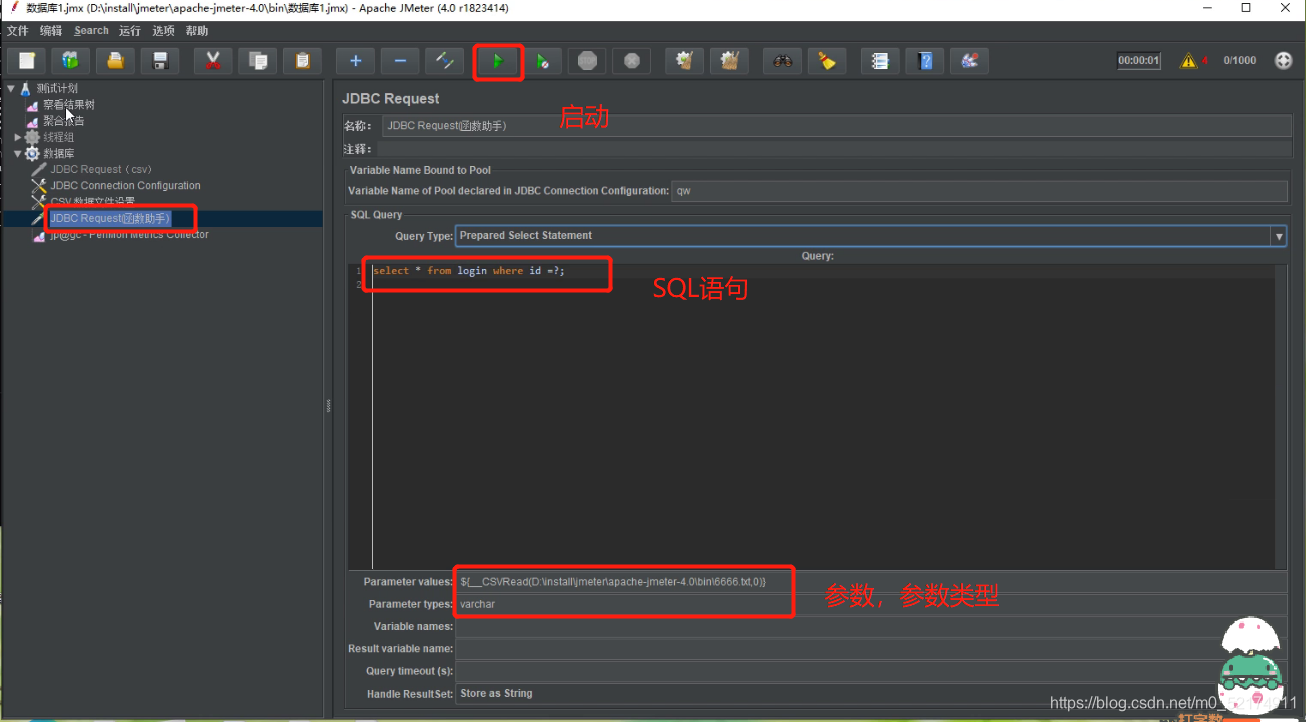The image size is (1306, 722).
Task: Reset search with the brush icon
Action: [x=826, y=61]
